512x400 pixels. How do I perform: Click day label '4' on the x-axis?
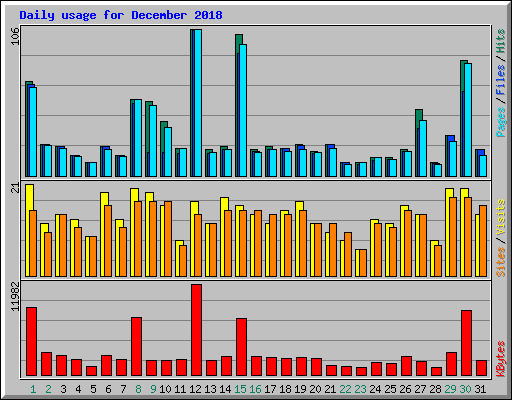coord(78,389)
